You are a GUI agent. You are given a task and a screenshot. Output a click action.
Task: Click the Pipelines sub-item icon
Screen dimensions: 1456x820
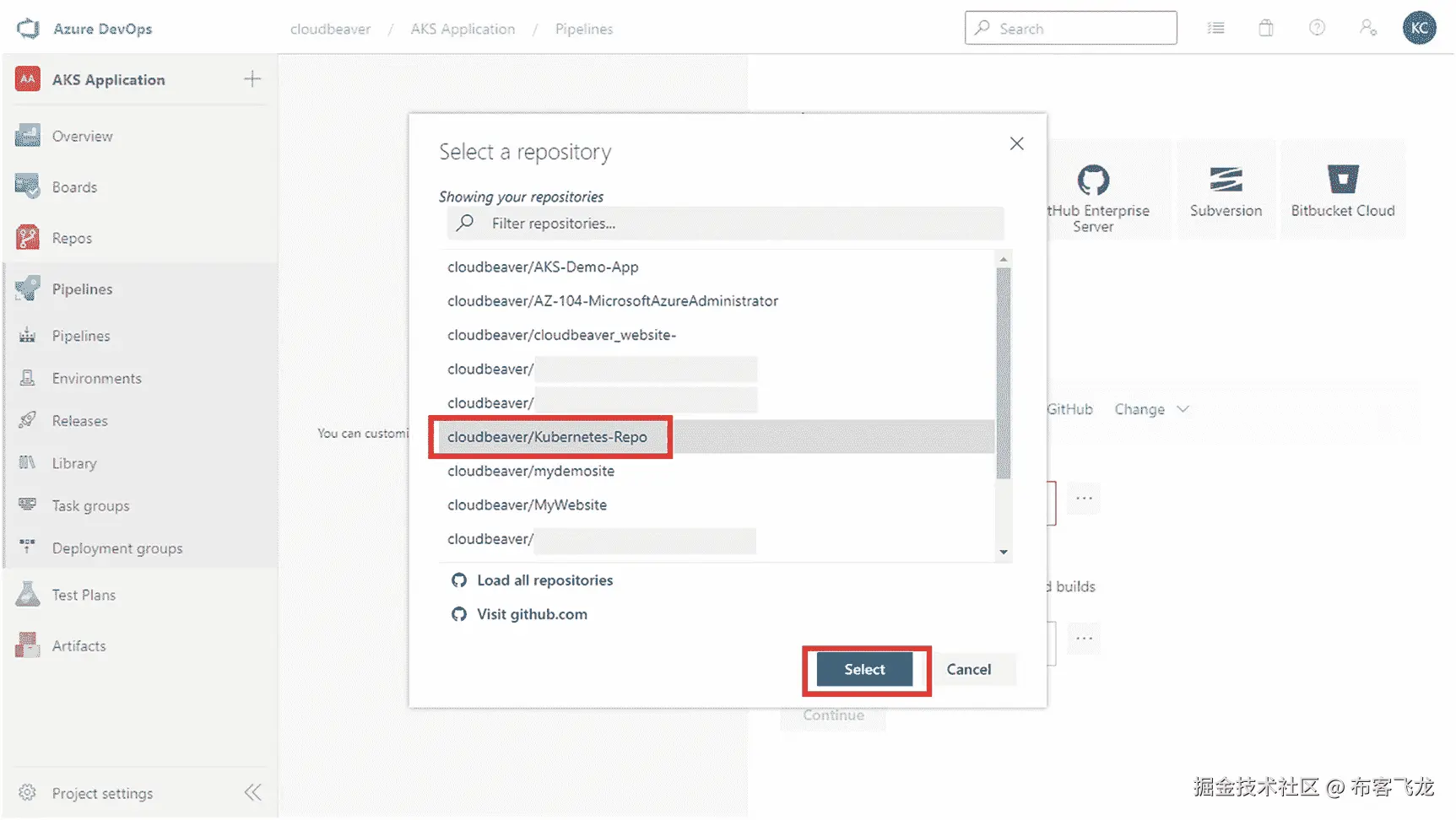click(x=28, y=336)
